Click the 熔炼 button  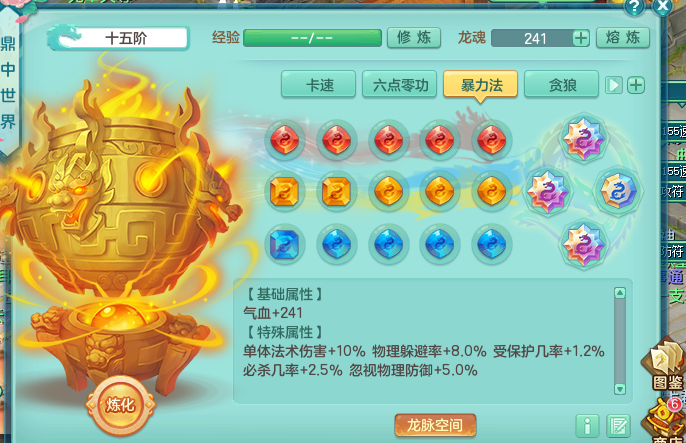(x=623, y=38)
